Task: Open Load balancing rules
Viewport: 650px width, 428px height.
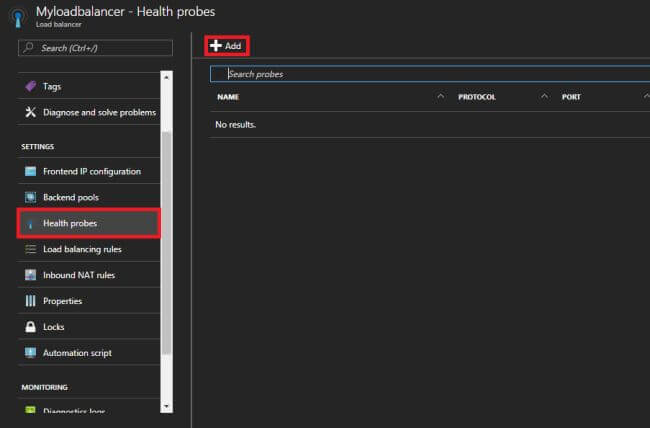Action: [x=89, y=249]
